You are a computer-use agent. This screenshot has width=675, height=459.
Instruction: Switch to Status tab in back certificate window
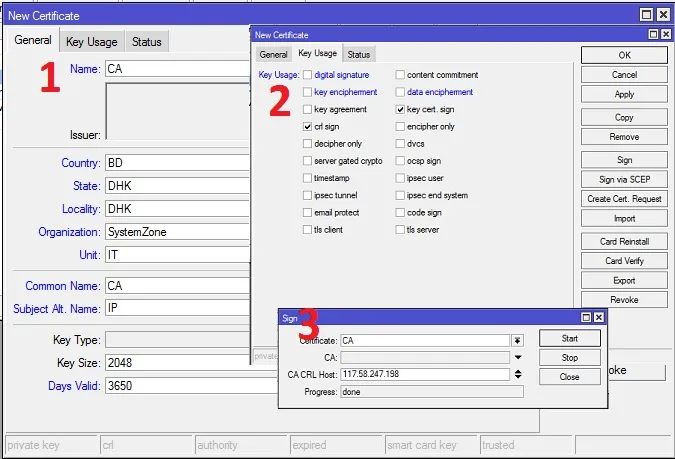pyautogui.click(x=147, y=42)
